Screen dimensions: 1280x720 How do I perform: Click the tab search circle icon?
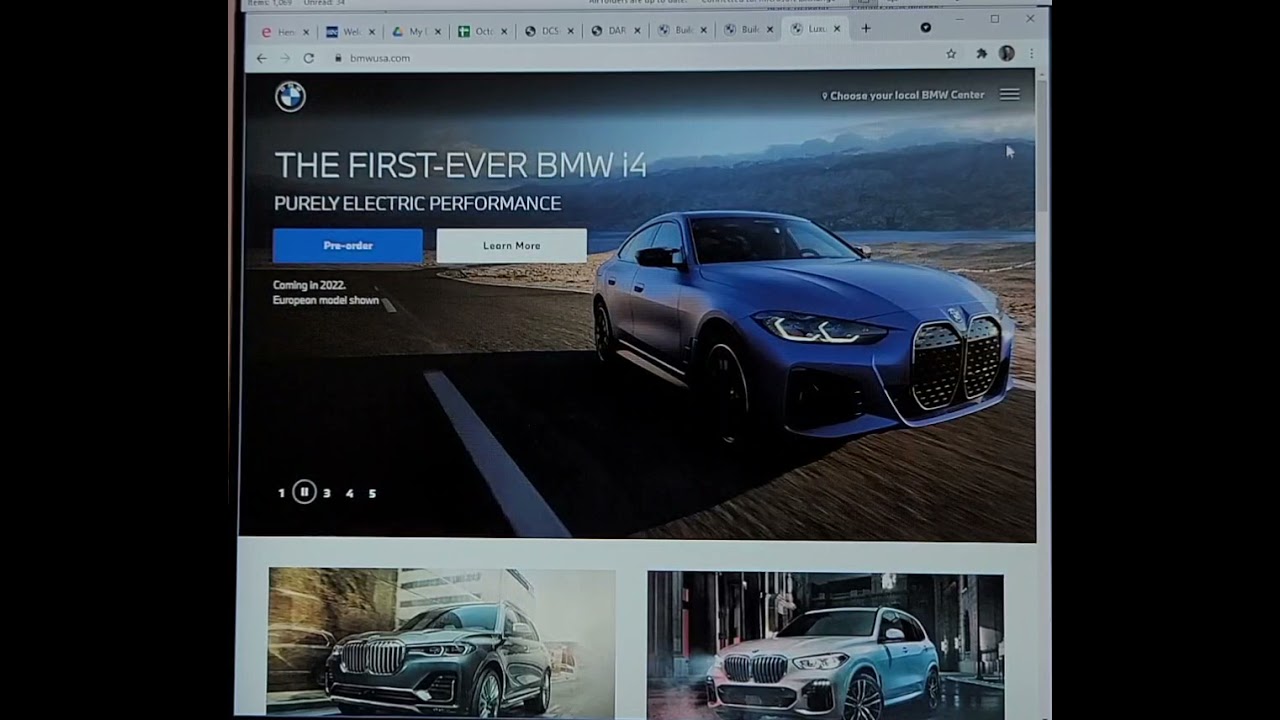coord(925,28)
